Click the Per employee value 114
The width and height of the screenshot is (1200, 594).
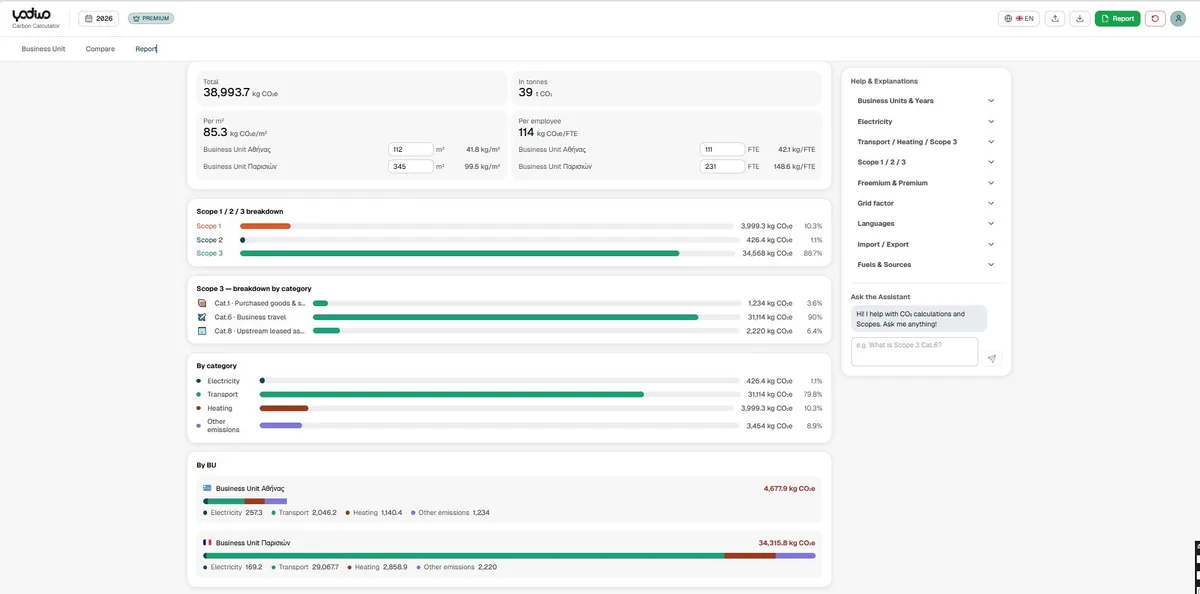point(526,132)
